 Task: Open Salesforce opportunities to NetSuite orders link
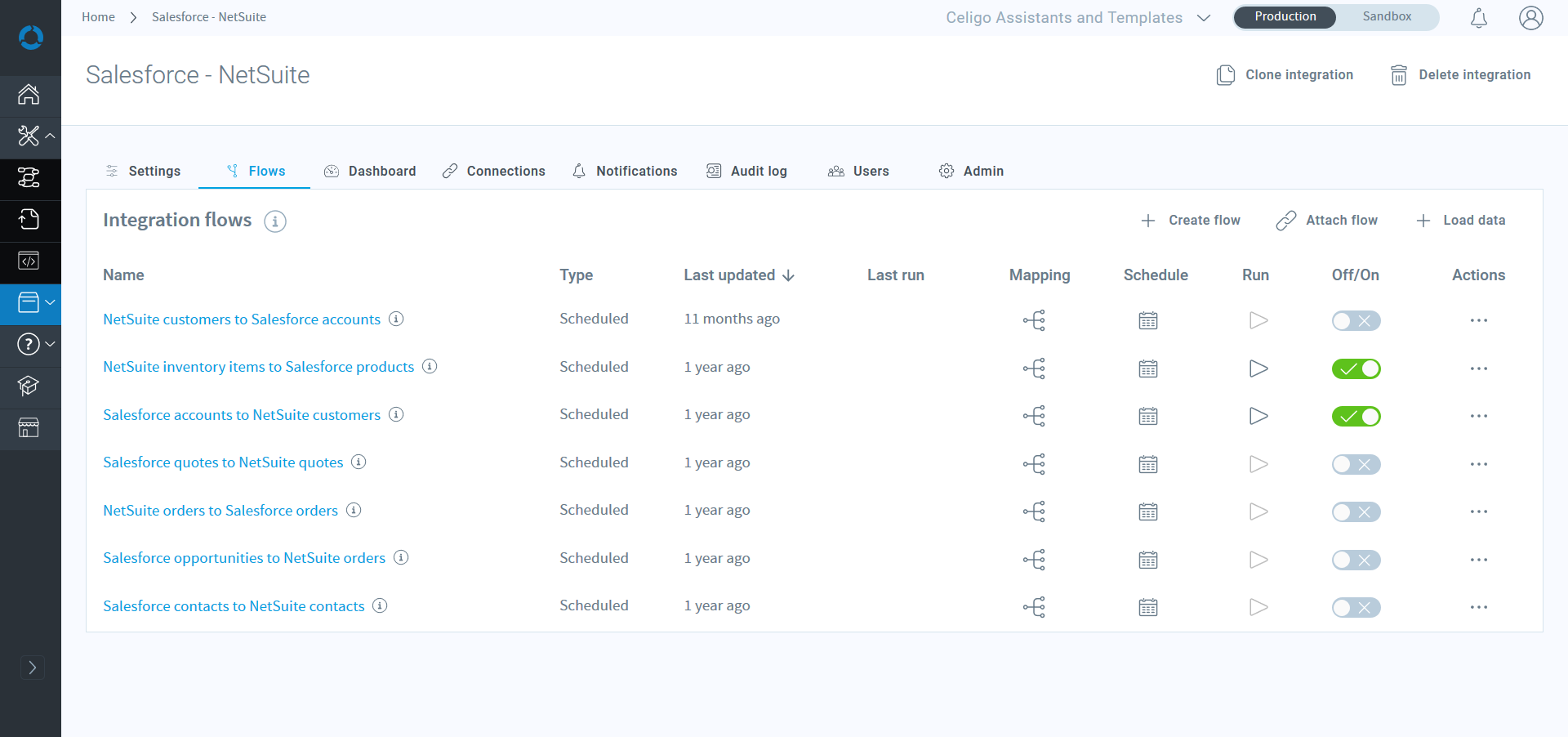(x=244, y=558)
